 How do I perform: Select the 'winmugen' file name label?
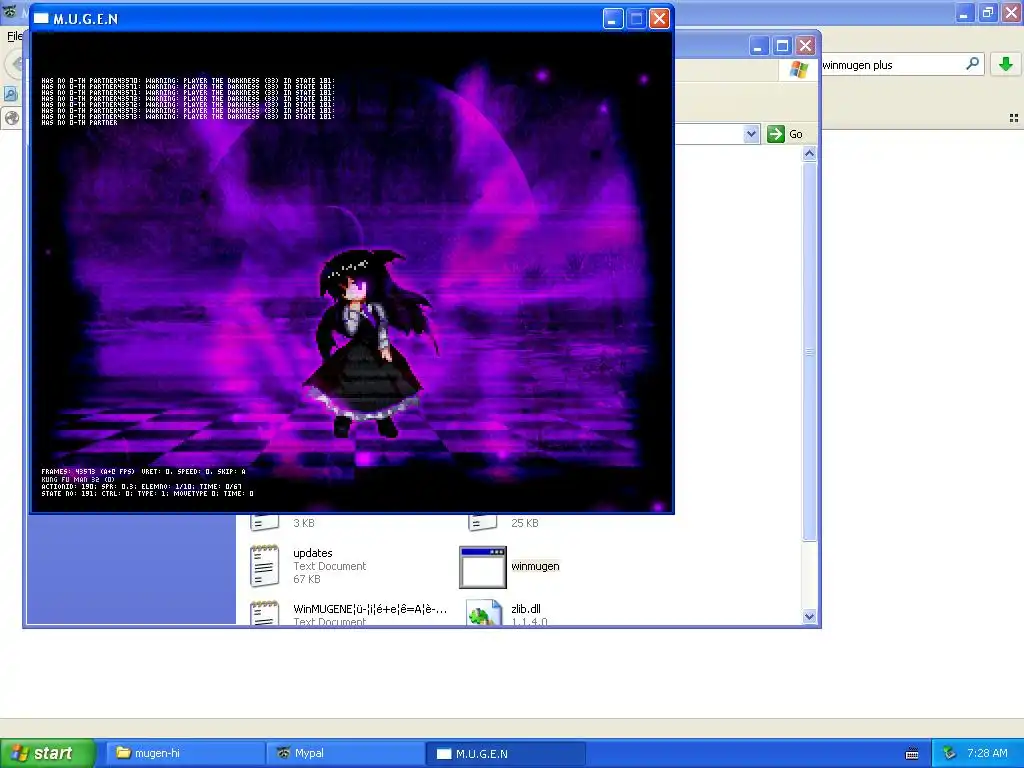coord(536,566)
